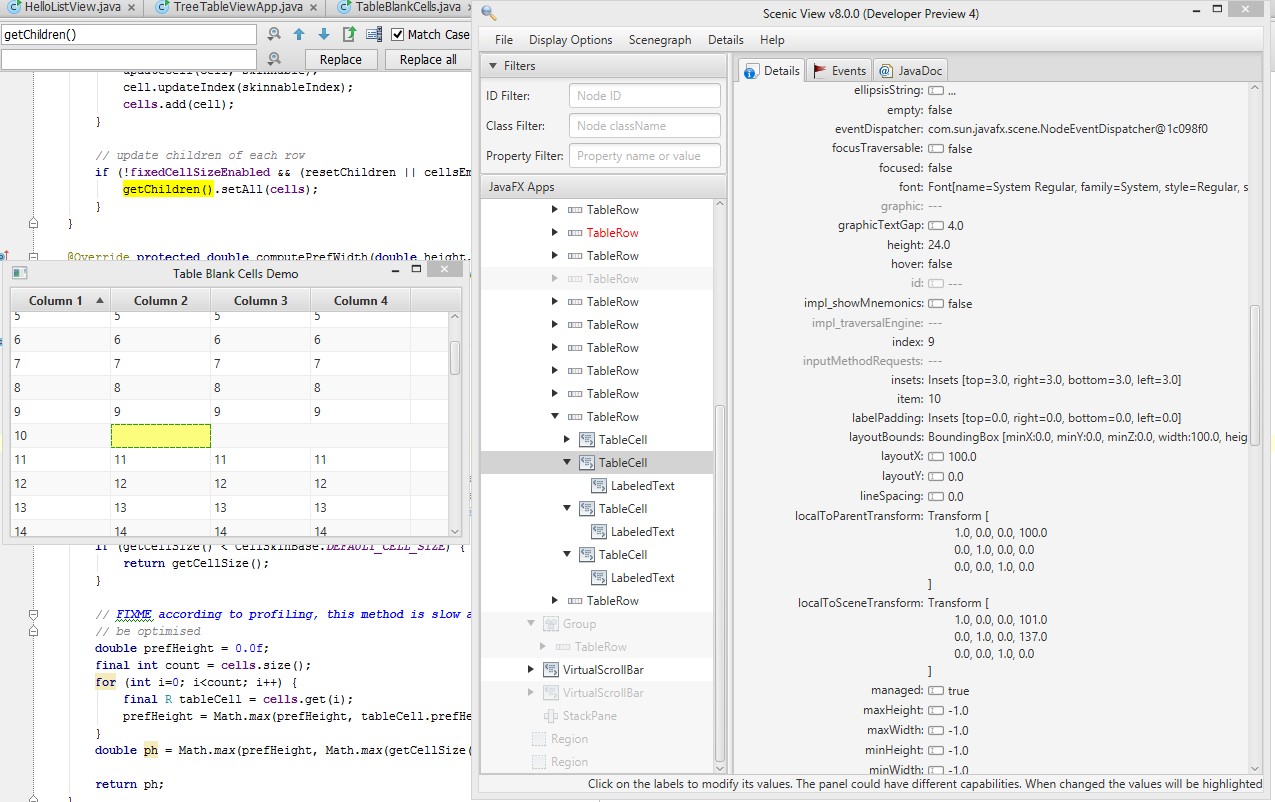Expand the VirtualScrollBar tree node
1275x802 pixels.
pos(531,670)
